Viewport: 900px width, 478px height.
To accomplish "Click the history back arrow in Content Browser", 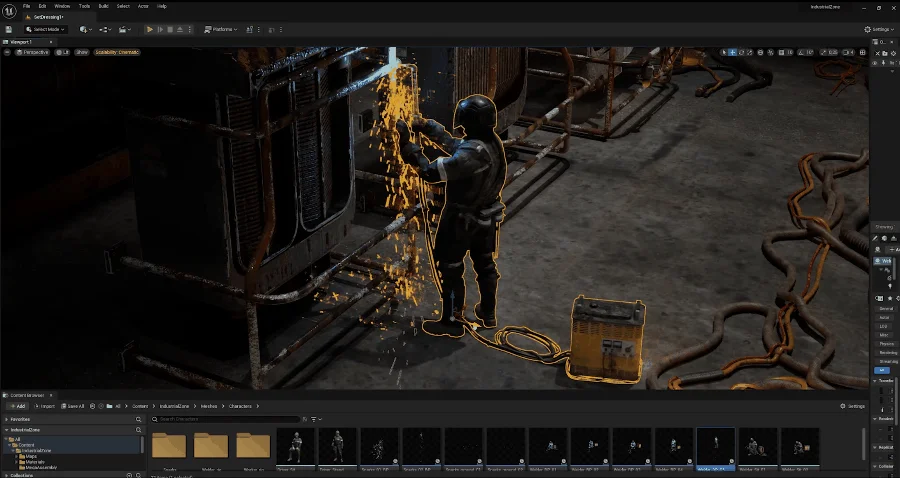I will point(92,406).
